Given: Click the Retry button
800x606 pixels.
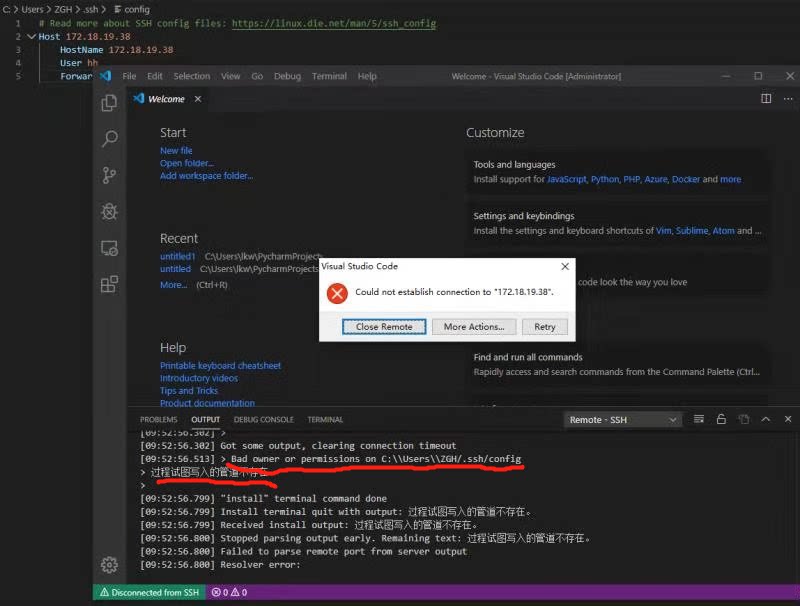Looking at the screenshot, I should point(544,326).
